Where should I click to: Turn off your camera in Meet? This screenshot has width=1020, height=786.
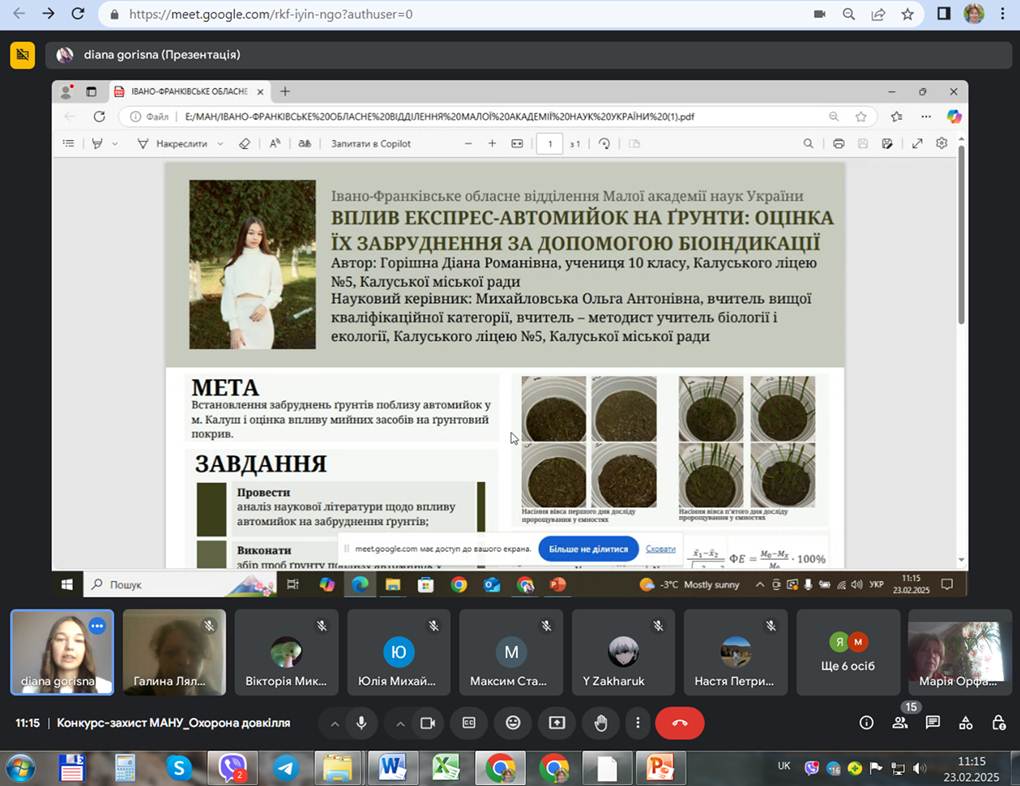428,722
